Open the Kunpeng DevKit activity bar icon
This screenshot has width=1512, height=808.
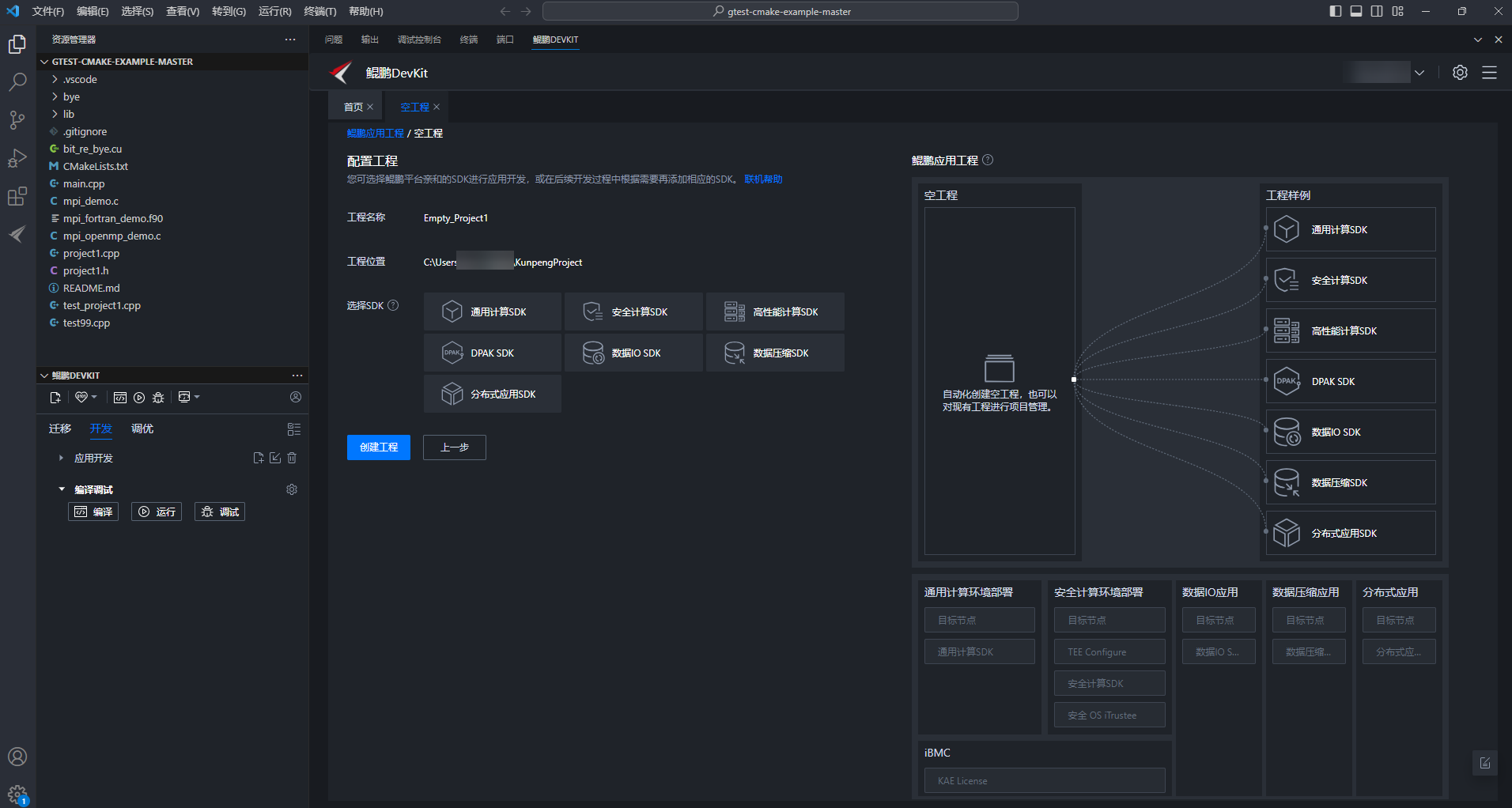[x=17, y=234]
